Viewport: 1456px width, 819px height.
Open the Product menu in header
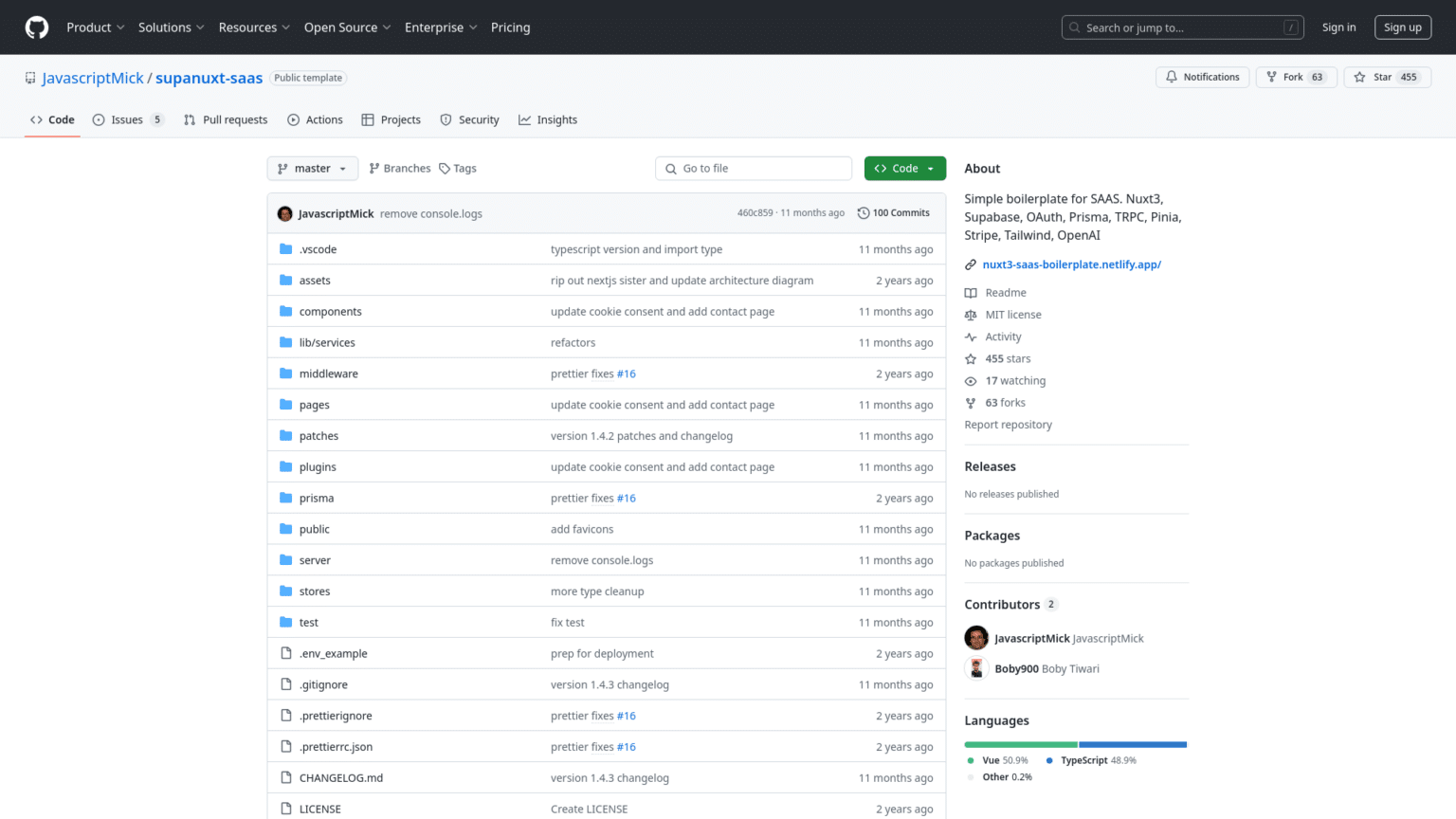click(95, 27)
